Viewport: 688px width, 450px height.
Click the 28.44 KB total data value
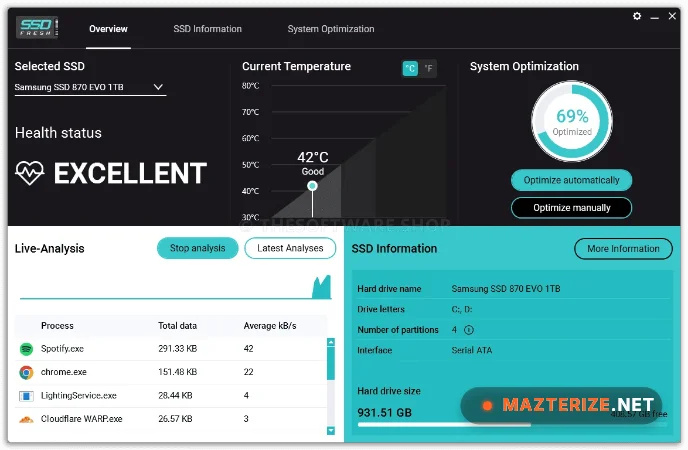[175, 396]
